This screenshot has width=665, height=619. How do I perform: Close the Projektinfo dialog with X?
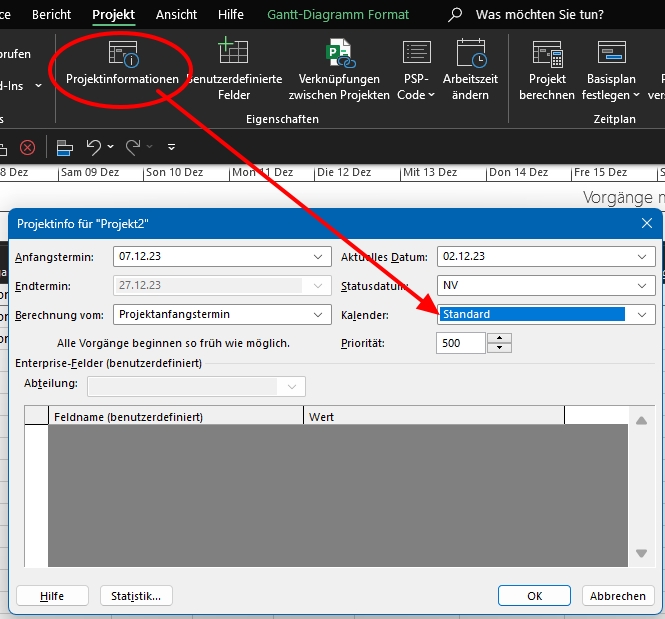[646, 223]
